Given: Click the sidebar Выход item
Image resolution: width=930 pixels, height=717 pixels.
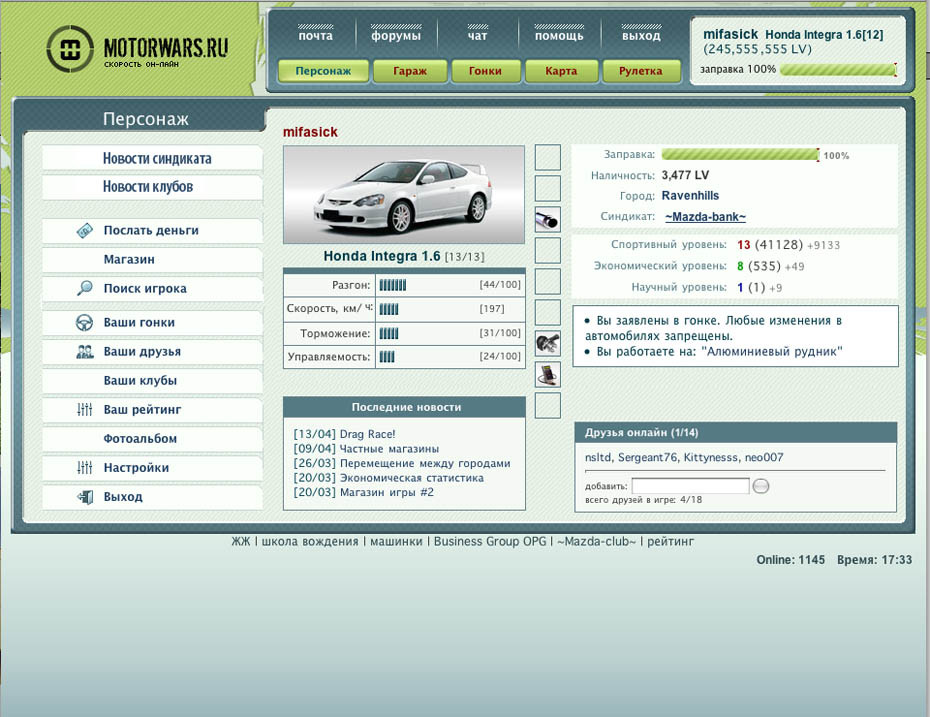Looking at the screenshot, I should coord(152,497).
